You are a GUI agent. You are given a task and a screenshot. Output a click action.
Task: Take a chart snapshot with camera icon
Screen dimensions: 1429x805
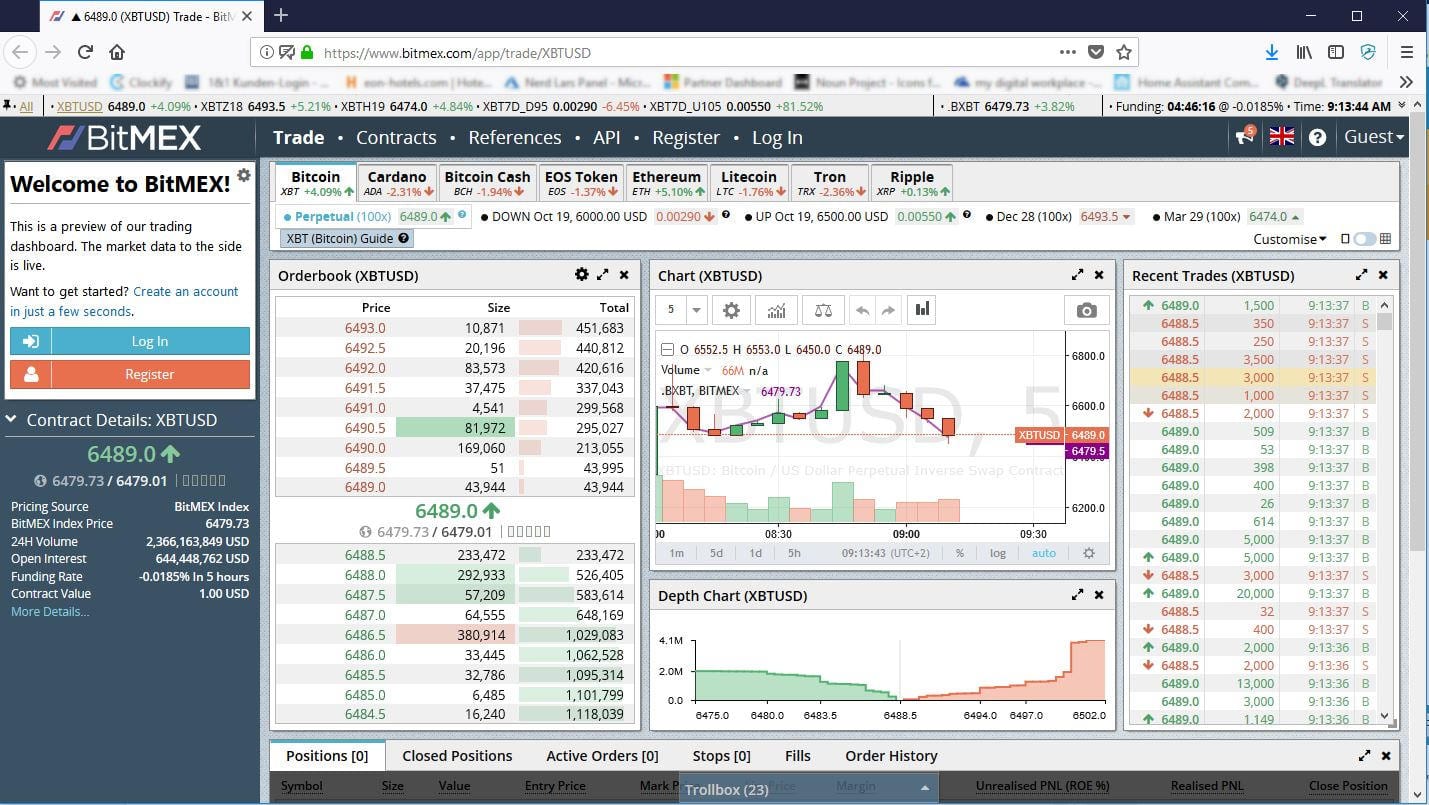click(x=1086, y=311)
